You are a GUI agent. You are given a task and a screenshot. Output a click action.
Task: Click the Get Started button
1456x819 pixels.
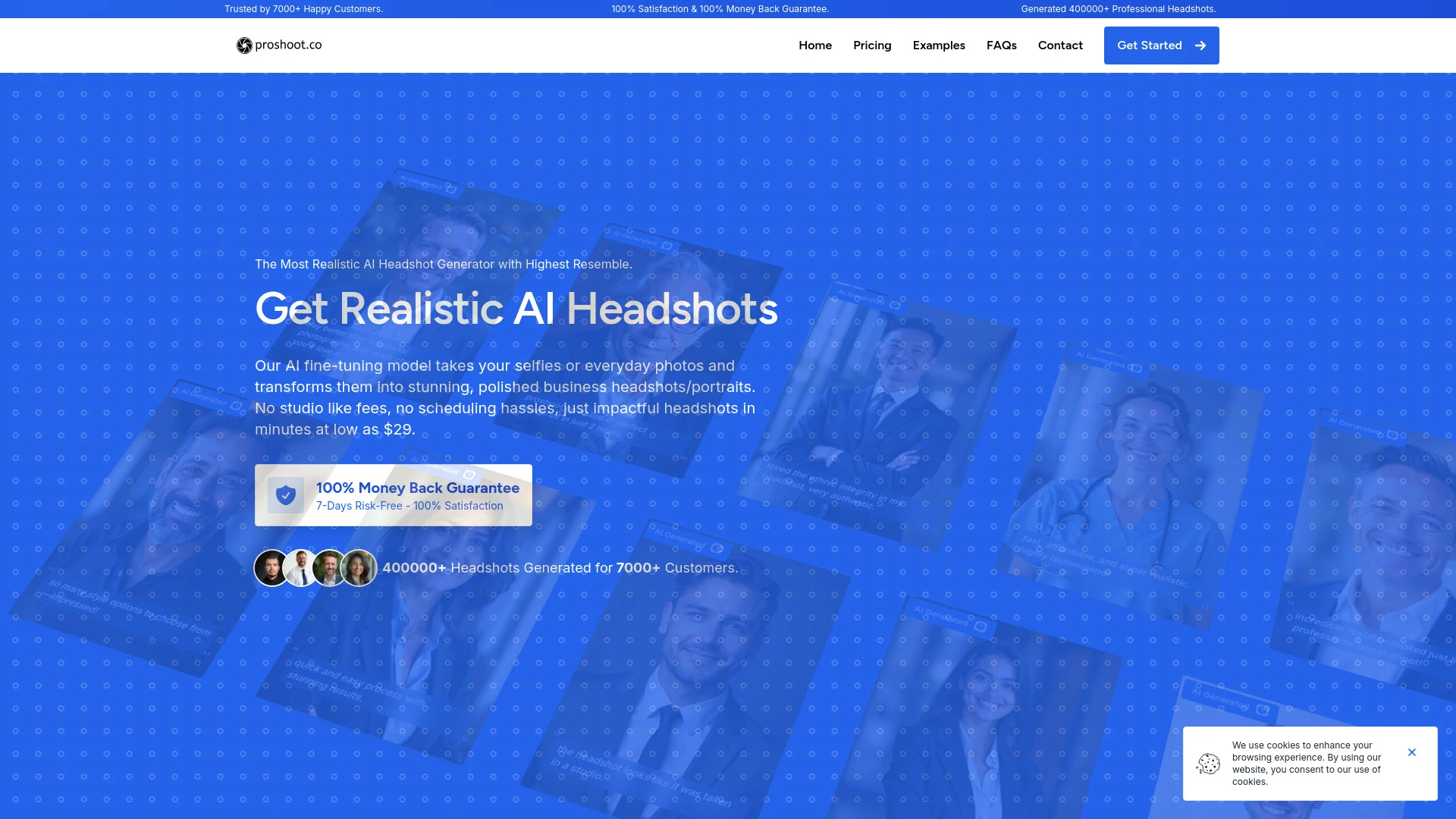pyautogui.click(x=1161, y=45)
